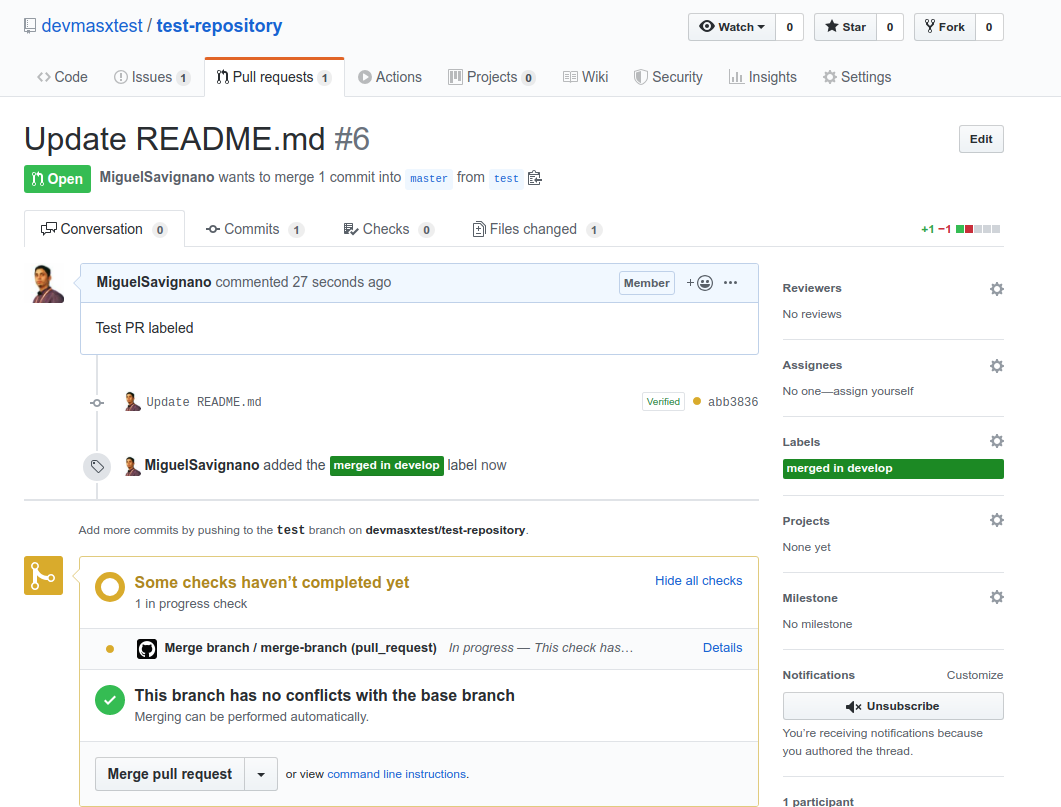Switch to the Checks tab
Screen dimensions: 1061x807
point(388,229)
